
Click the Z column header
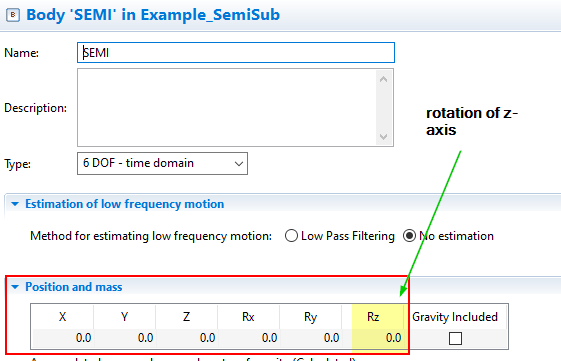click(x=186, y=317)
